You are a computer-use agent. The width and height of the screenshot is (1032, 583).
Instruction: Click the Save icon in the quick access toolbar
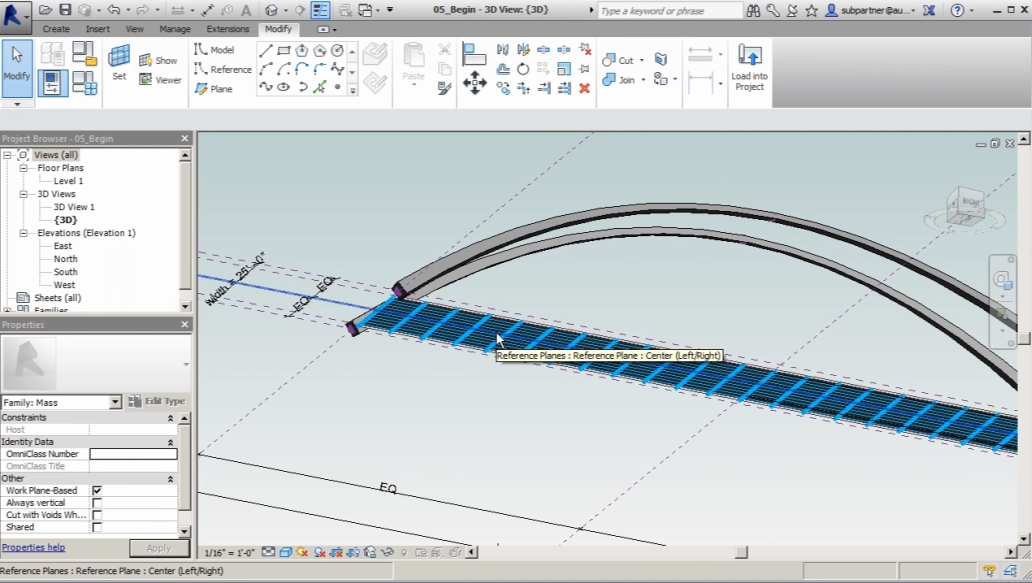click(x=65, y=10)
